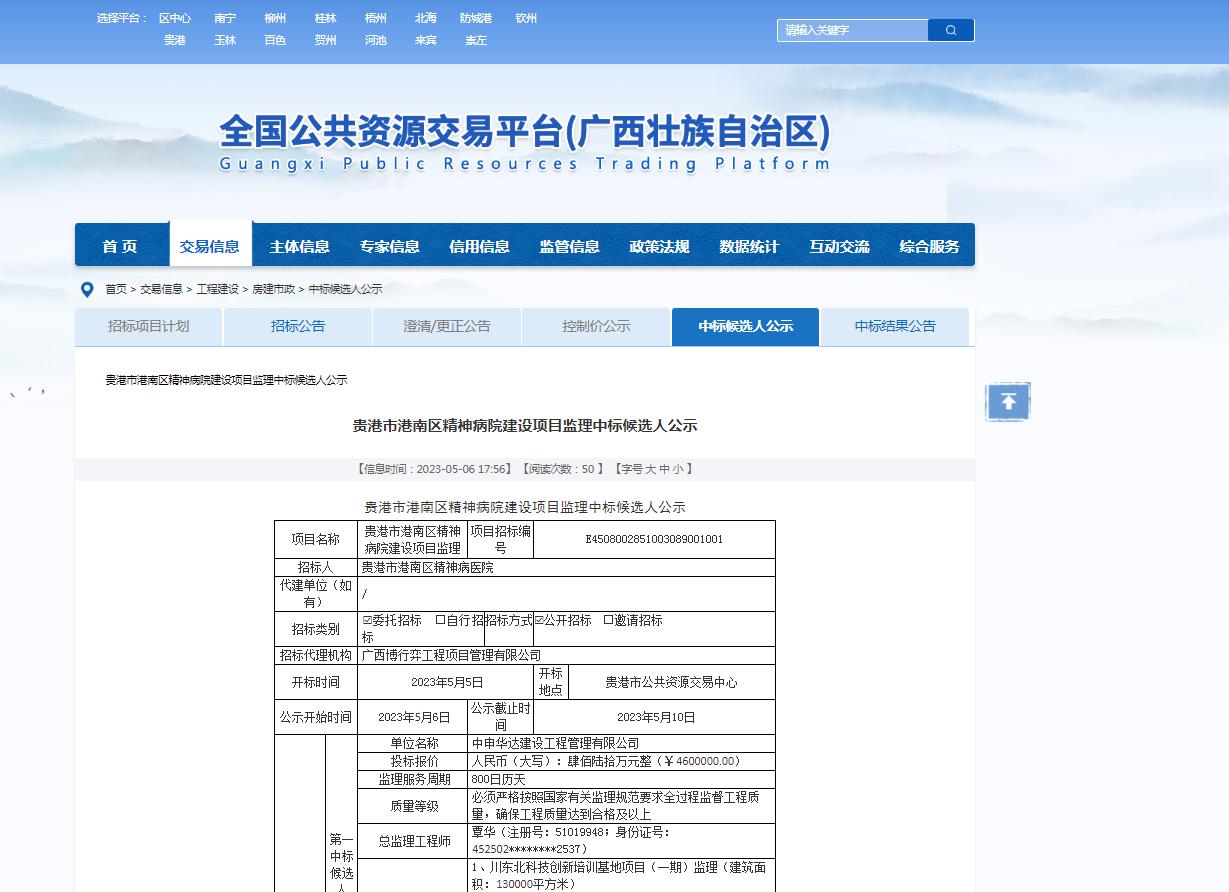Click 工程建设 breadcrumb link
The image size is (1229, 892).
pyautogui.click(x=217, y=289)
